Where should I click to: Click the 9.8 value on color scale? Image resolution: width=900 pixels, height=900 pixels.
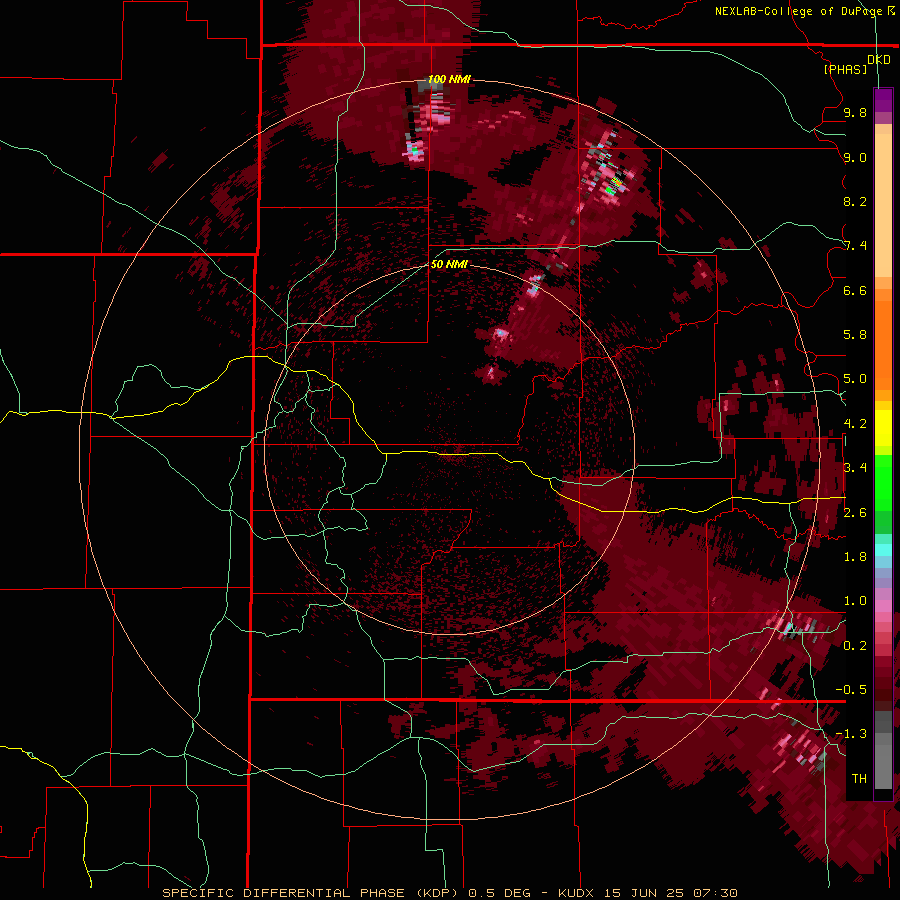point(855,112)
